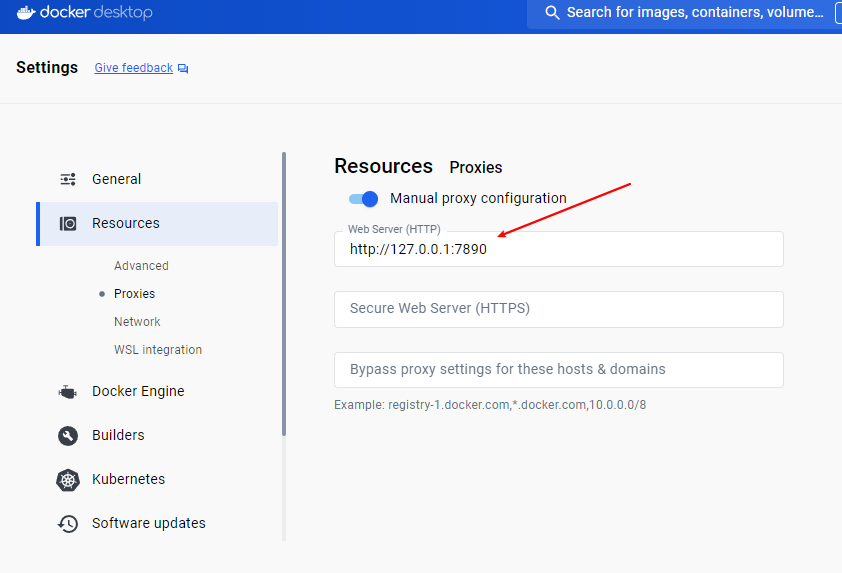This screenshot has width=842, height=573.
Task: Click the General sliders icon
Action: click(x=68, y=179)
